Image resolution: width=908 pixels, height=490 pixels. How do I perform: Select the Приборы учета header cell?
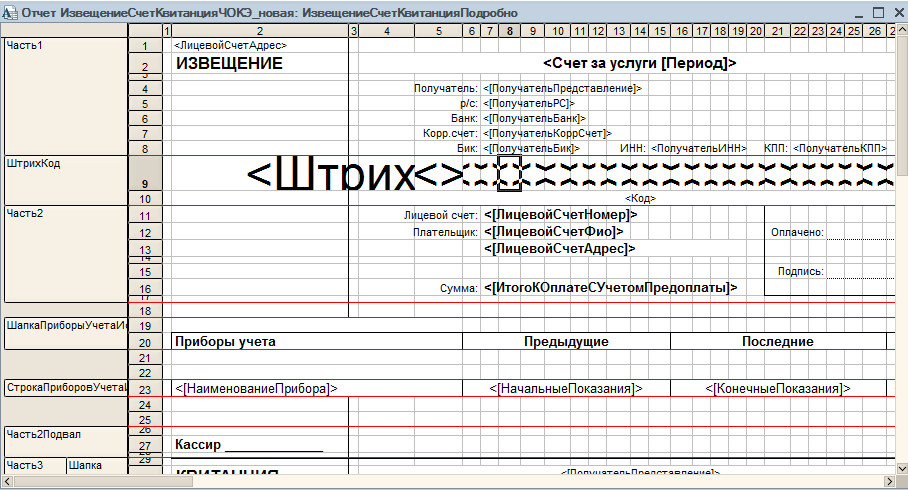point(226,342)
